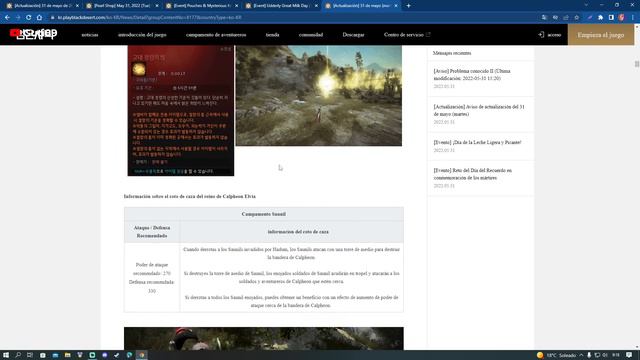Open the translate page icon in address bar
640x360 pixels.
tap(544, 18)
